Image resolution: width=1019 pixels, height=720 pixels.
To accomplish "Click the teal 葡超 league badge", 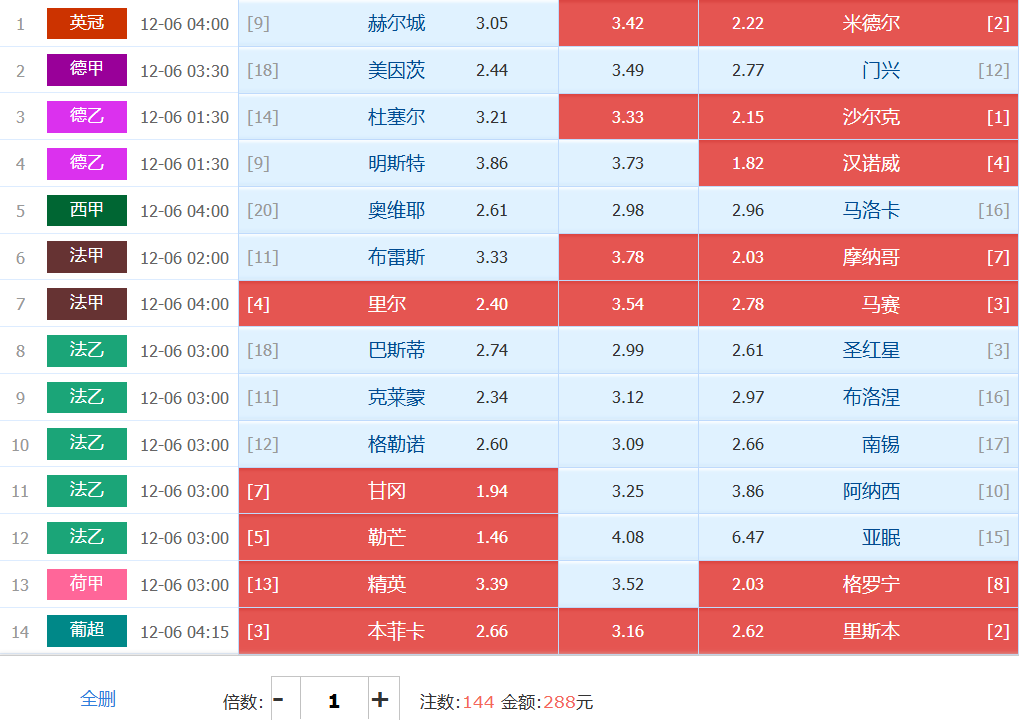I will [87, 631].
